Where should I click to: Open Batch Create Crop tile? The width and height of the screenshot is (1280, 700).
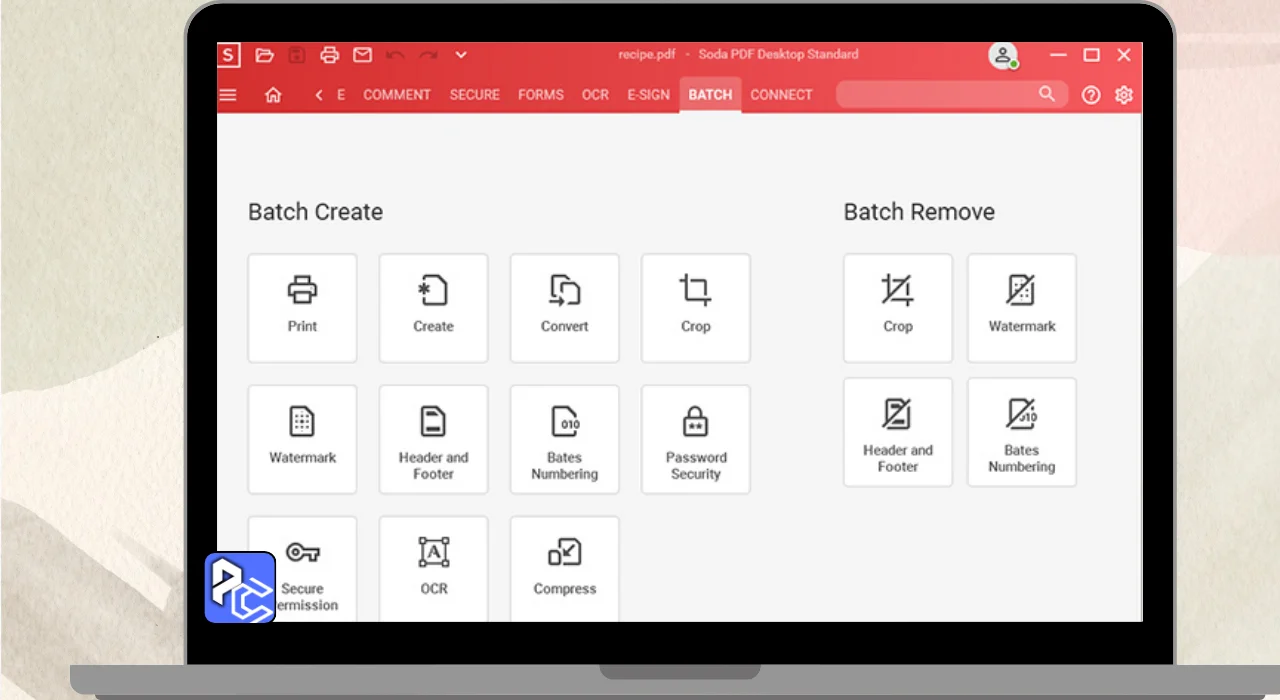(695, 308)
